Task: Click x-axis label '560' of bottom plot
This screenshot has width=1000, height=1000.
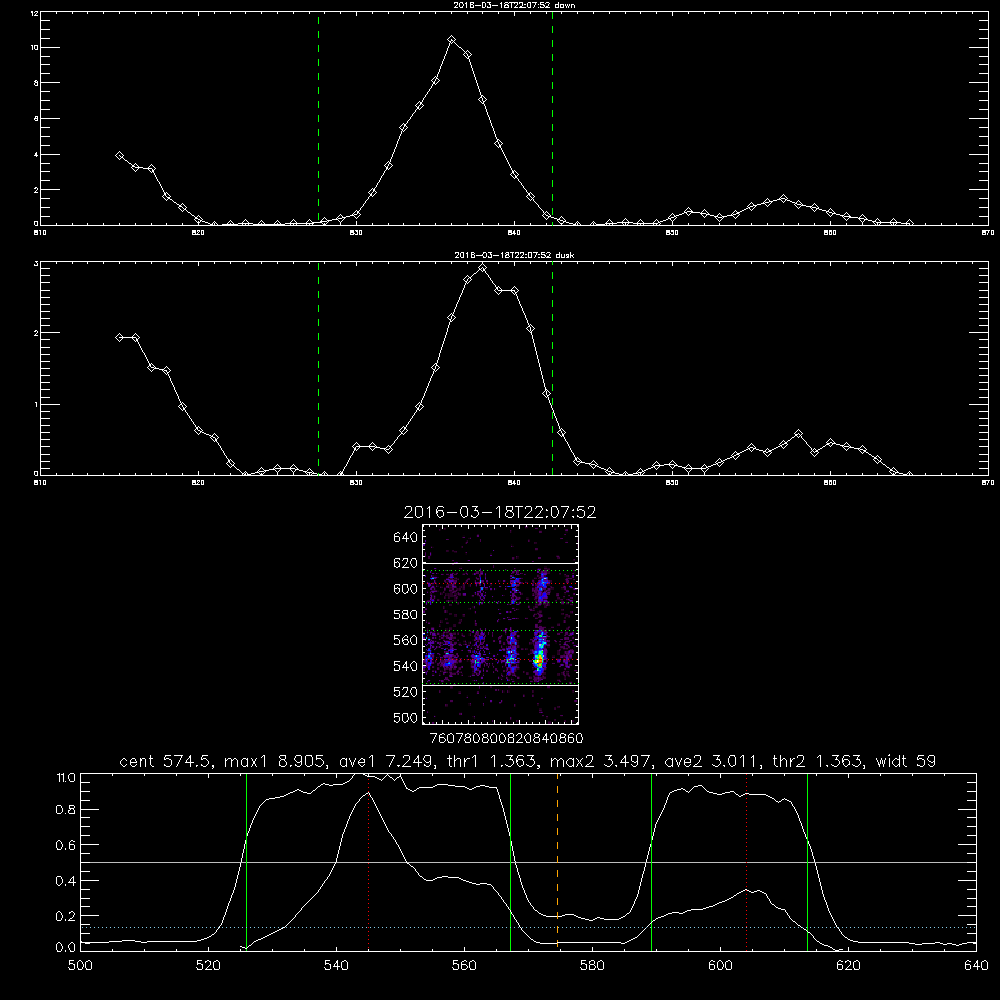Action: [464, 966]
